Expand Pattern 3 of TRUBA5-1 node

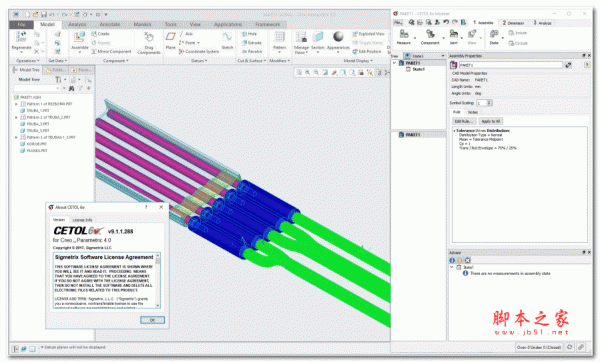click(16, 137)
